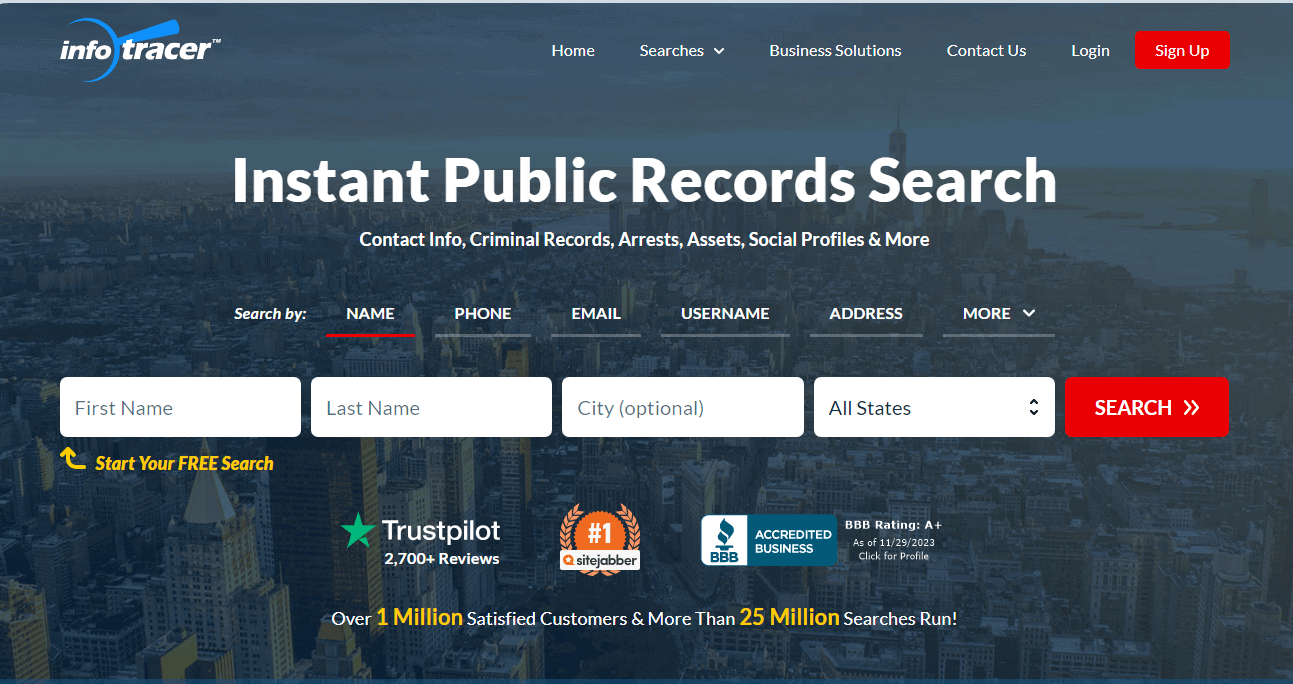The width and height of the screenshot is (1293, 684).
Task: Open the BBB Accredited Business badge
Action: tap(768, 540)
